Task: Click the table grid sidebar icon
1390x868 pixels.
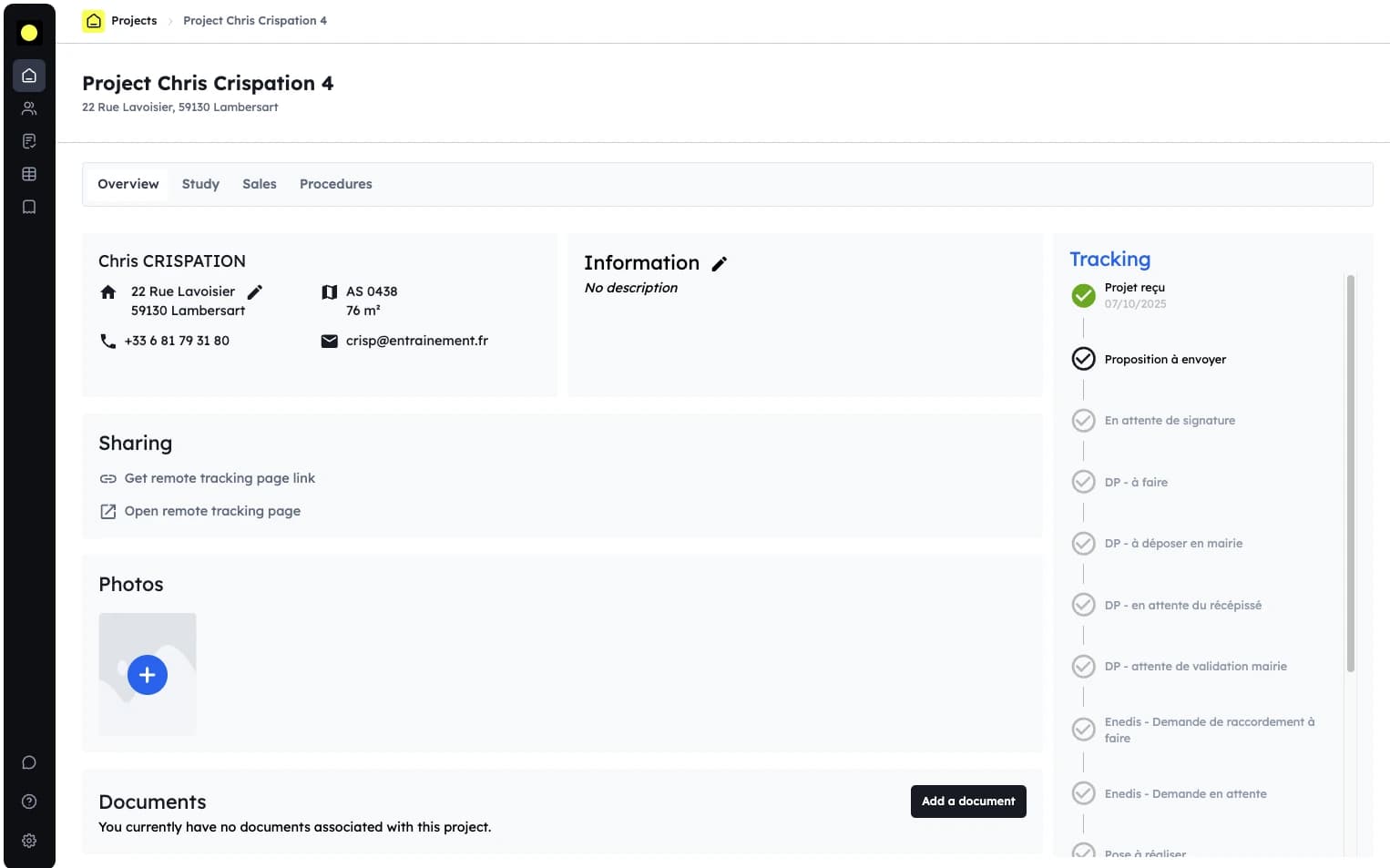Action: click(x=29, y=174)
